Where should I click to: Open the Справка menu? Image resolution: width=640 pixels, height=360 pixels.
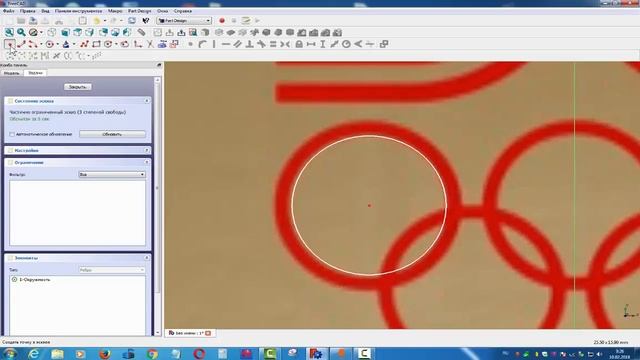pos(182,11)
